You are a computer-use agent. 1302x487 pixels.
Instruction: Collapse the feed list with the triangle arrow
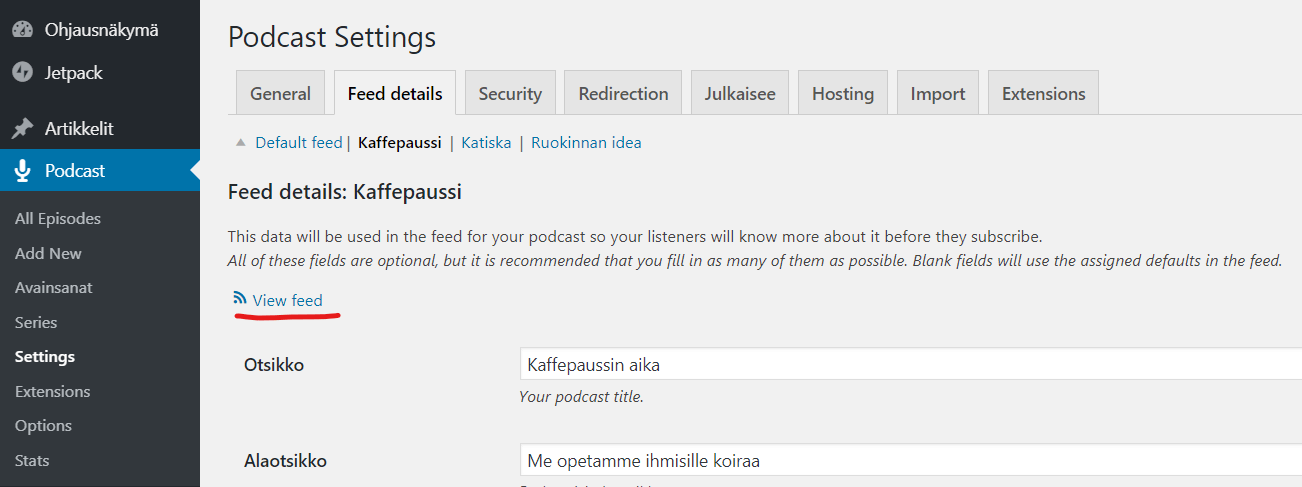coord(240,143)
